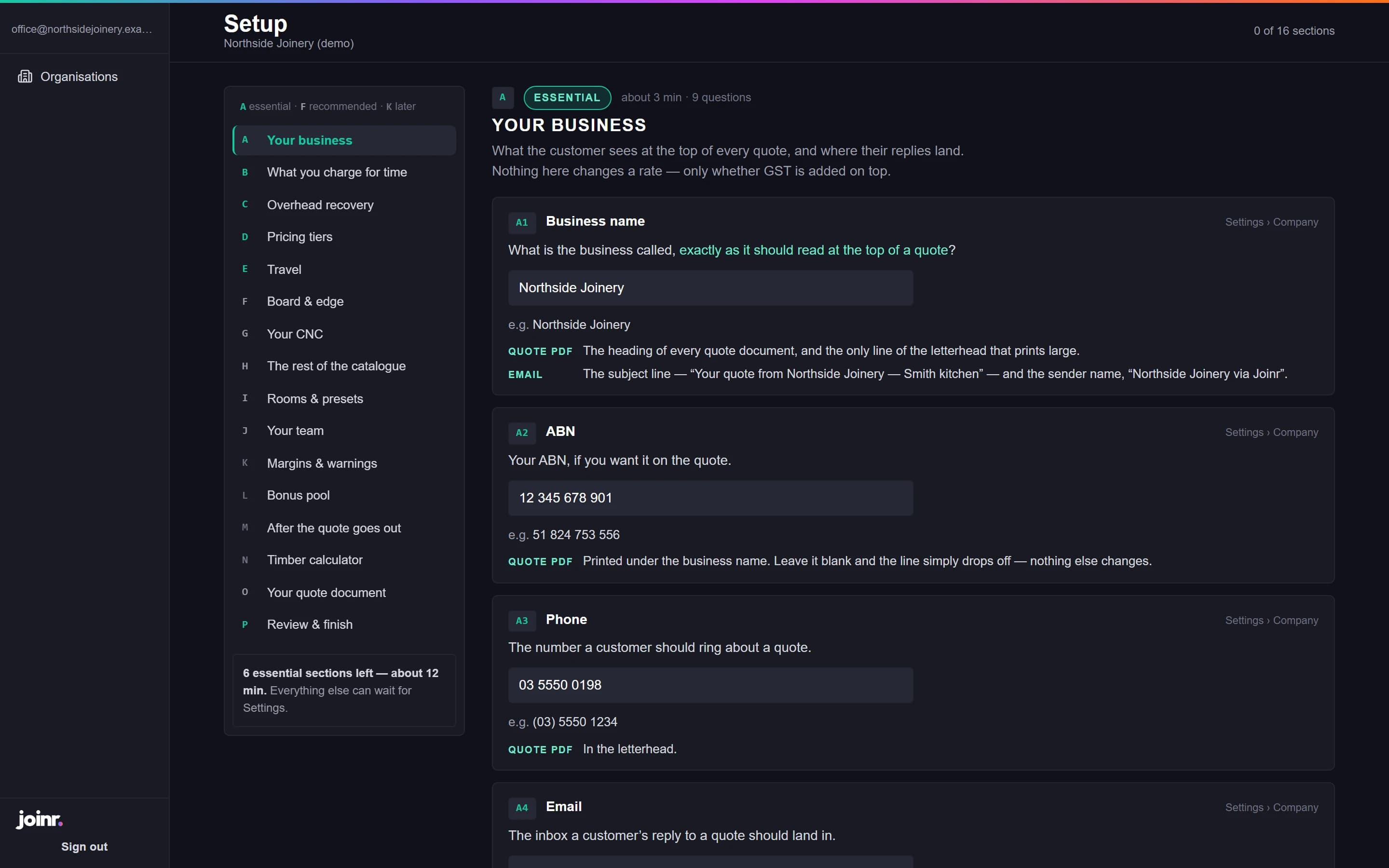The height and width of the screenshot is (868, 1389).
Task: Click the Northside Joinery (demo) subtitle
Action: [289, 43]
